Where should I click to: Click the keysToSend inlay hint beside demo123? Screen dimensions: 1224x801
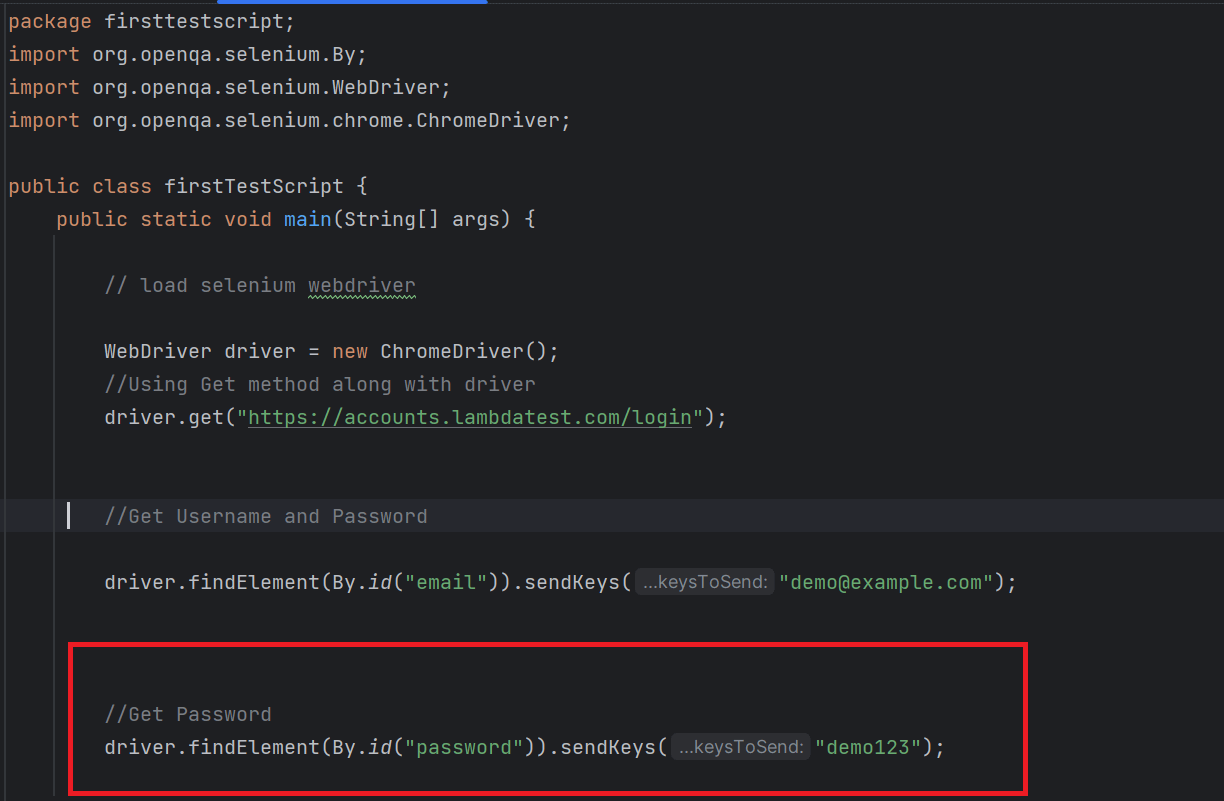(740, 746)
